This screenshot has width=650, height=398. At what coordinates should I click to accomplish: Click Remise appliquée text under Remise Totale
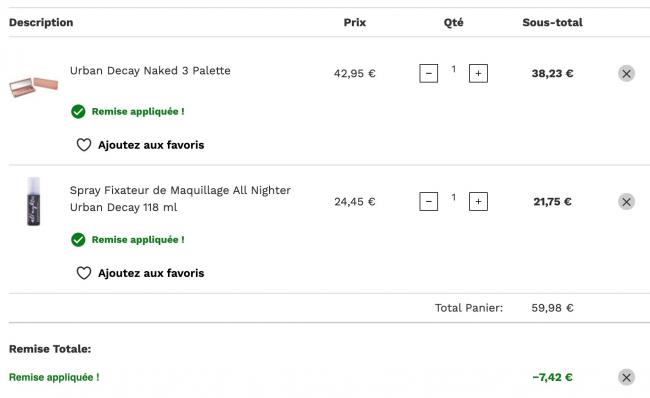54,377
